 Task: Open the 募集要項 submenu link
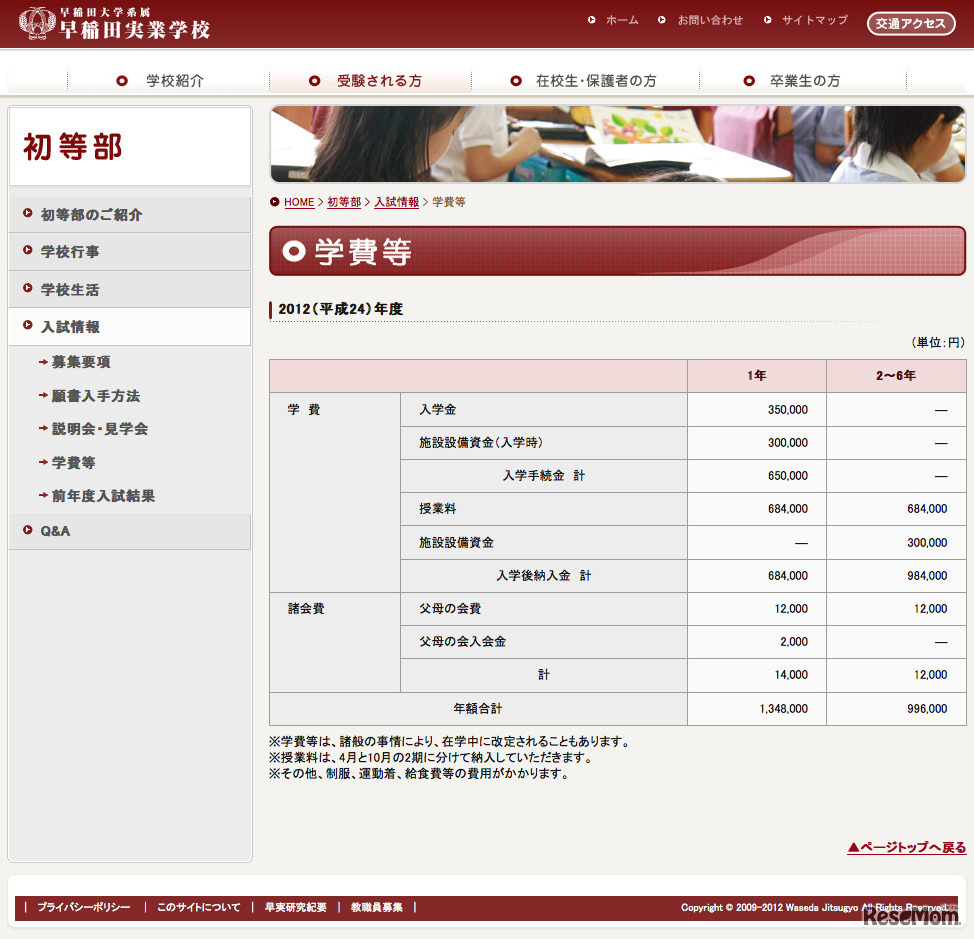81,362
